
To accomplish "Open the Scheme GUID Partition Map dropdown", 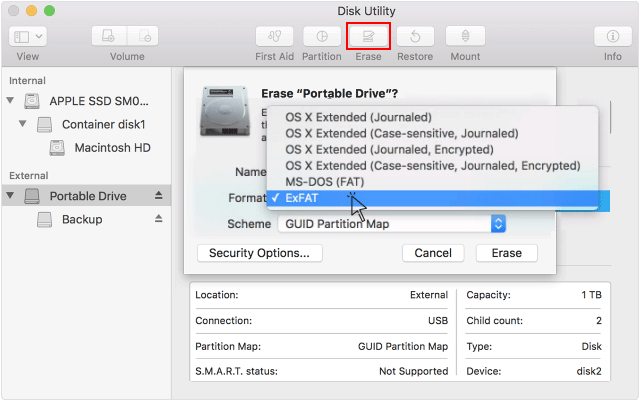I will pos(391,224).
